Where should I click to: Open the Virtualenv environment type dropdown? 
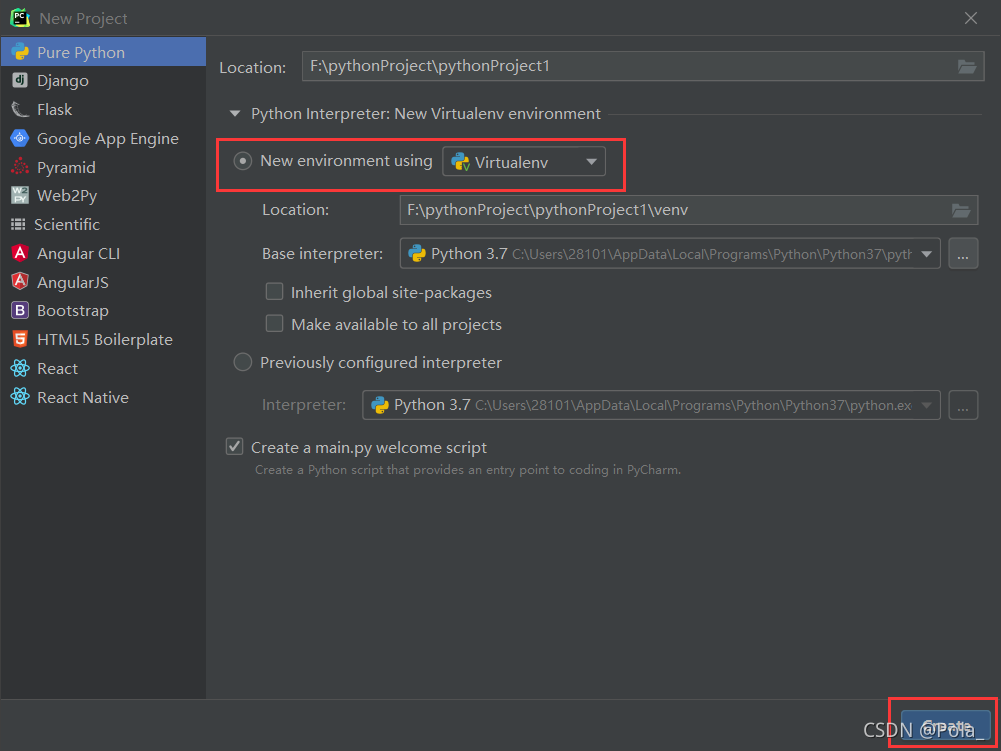click(524, 162)
